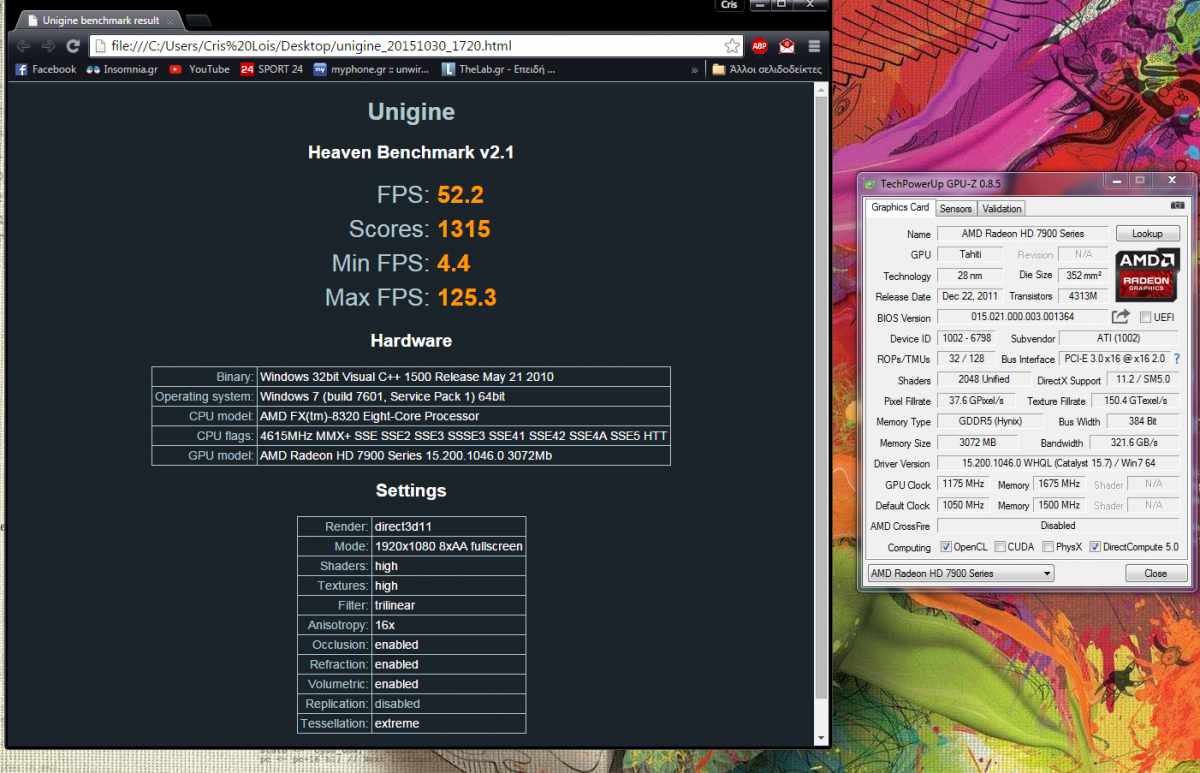1200x773 pixels.
Task: Open the SPORT 24 bookmark
Action: [272, 70]
